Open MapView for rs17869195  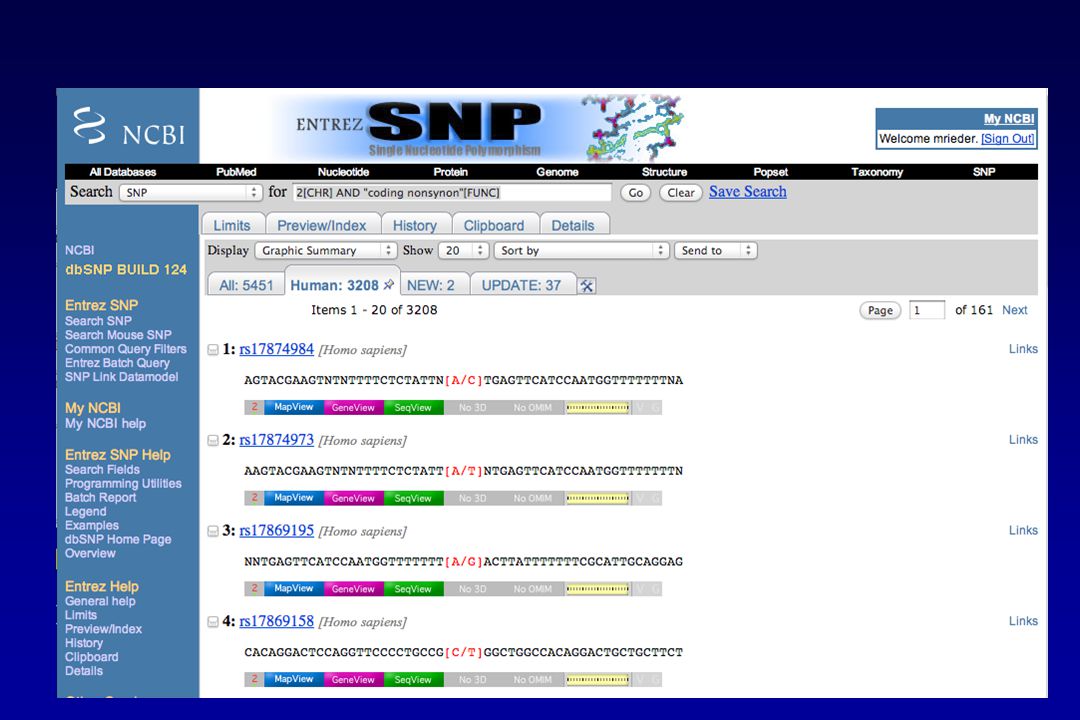point(293,589)
